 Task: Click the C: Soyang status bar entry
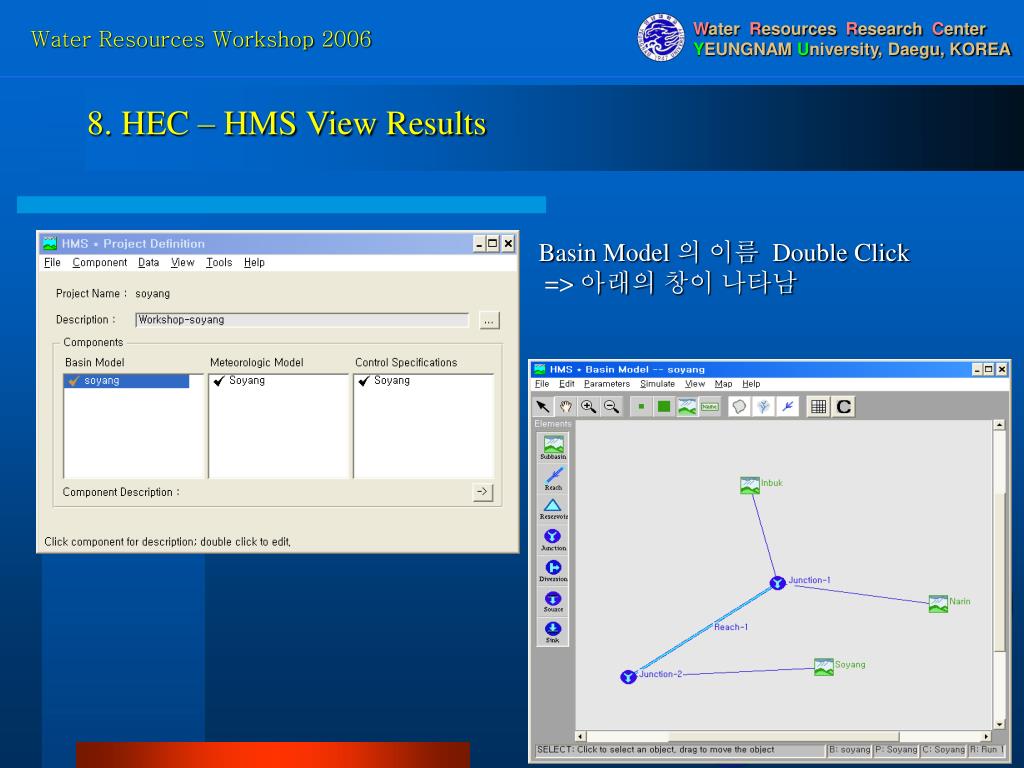pos(944,750)
